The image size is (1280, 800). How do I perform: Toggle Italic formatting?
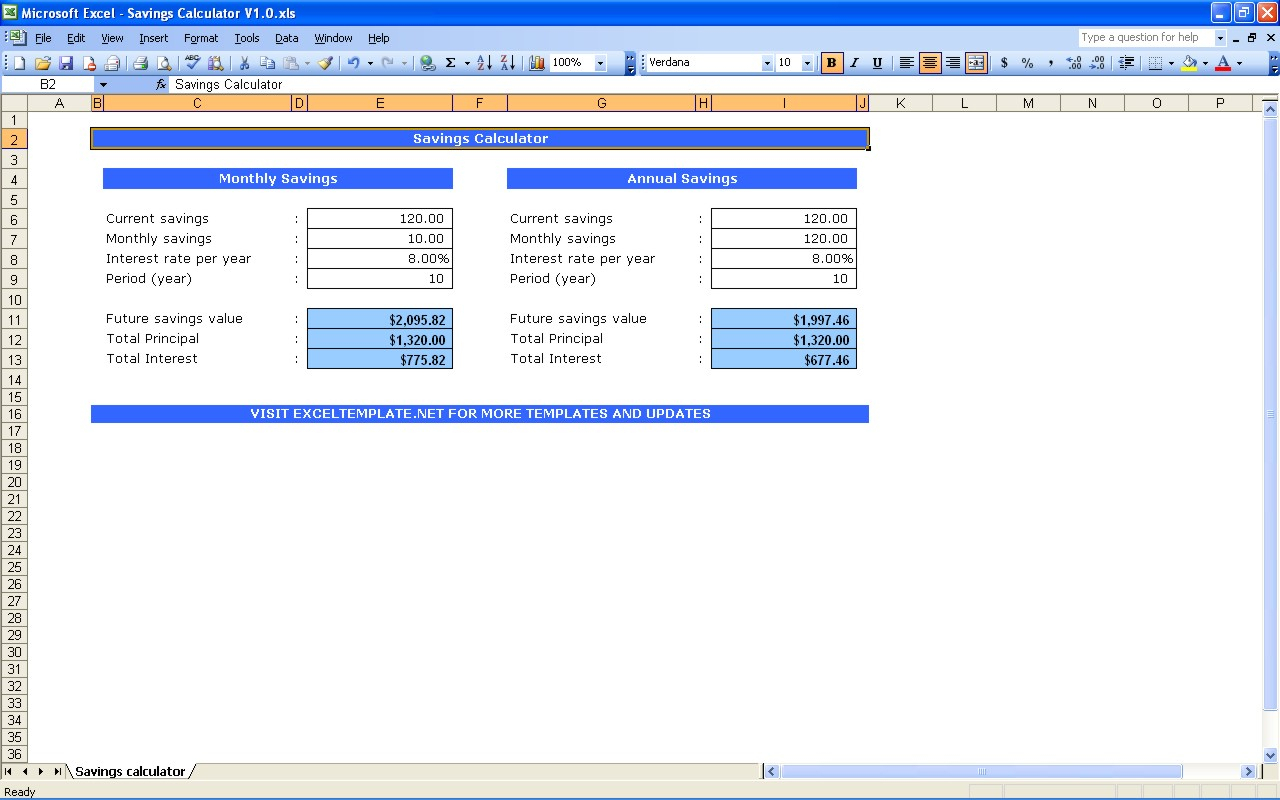[x=854, y=63]
